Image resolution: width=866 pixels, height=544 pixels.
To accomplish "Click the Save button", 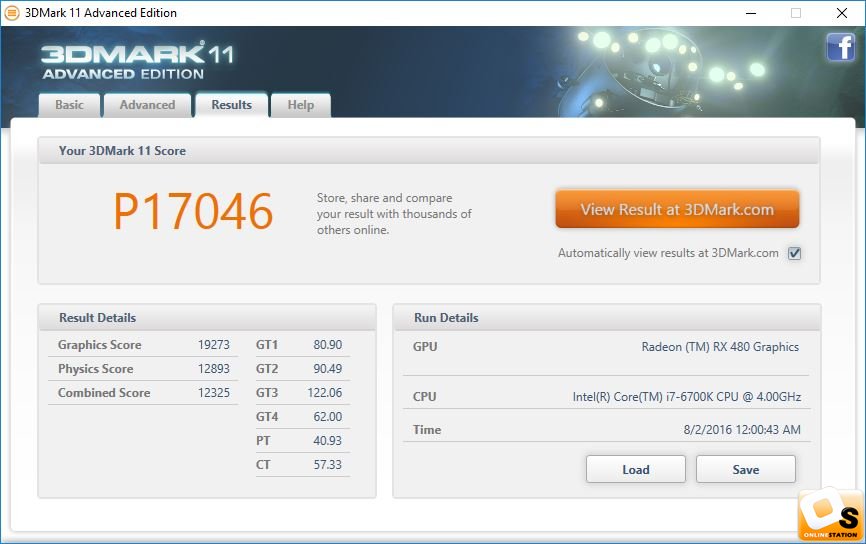I will point(746,469).
